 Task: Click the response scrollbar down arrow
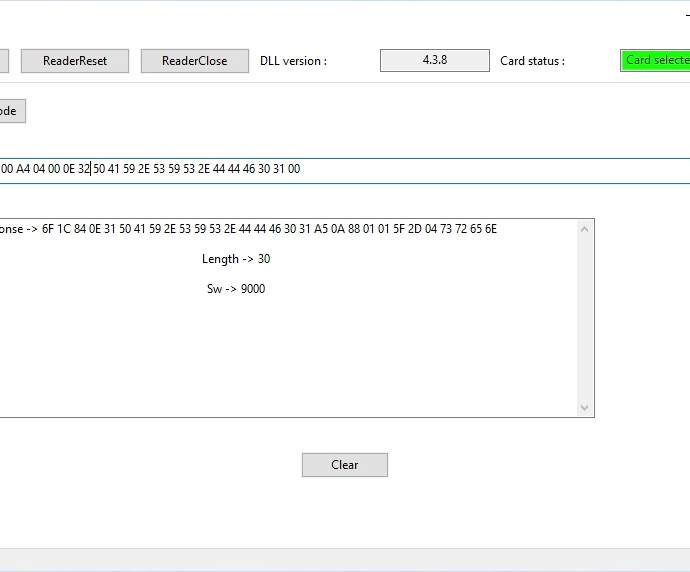(x=584, y=408)
